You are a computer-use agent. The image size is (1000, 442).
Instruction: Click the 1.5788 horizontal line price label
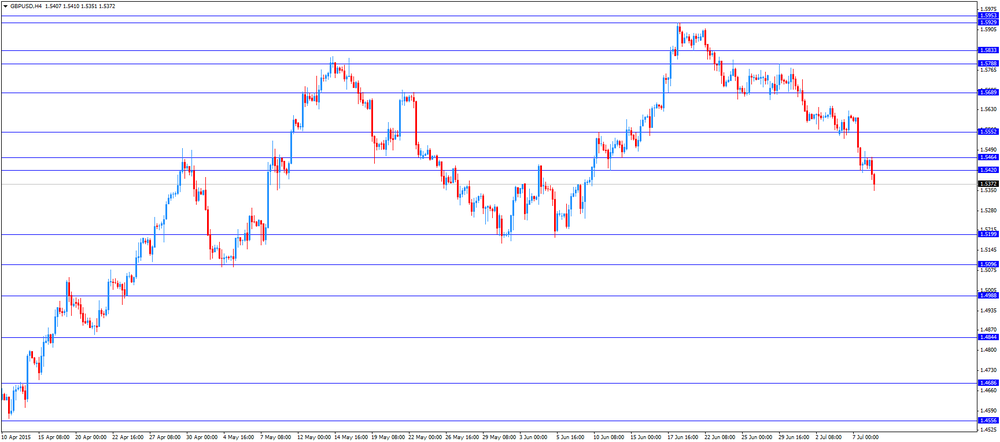(988, 63)
